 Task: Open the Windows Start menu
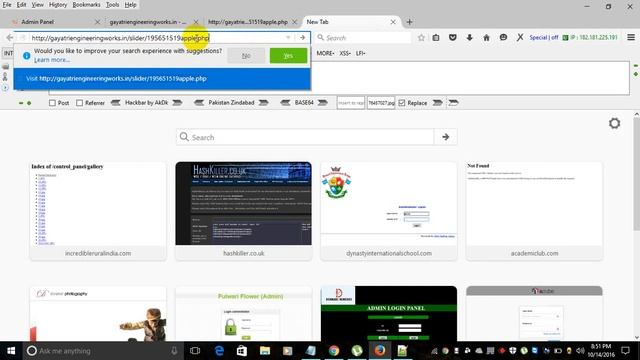11,351
